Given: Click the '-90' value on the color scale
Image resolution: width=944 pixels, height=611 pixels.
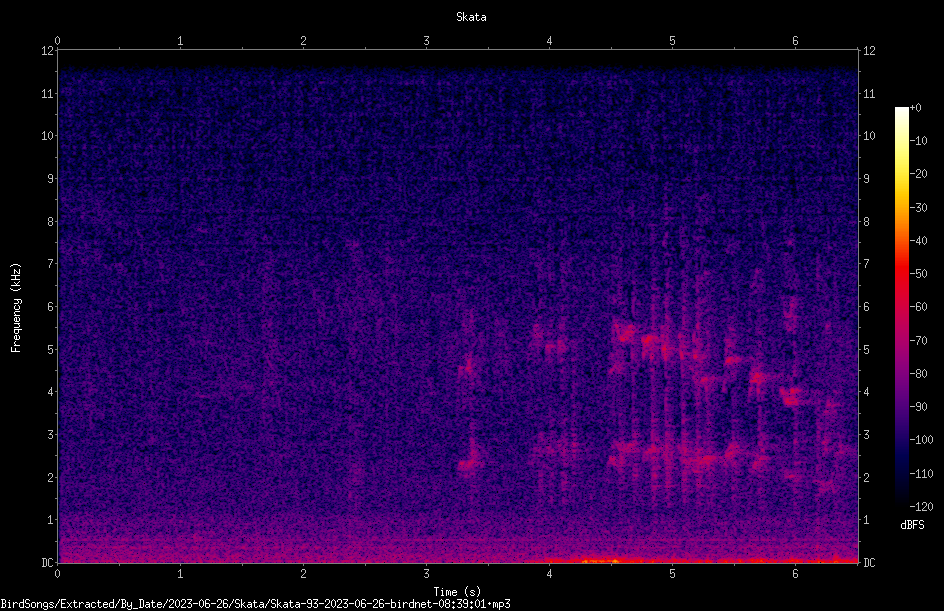Looking at the screenshot, I should tap(919, 407).
